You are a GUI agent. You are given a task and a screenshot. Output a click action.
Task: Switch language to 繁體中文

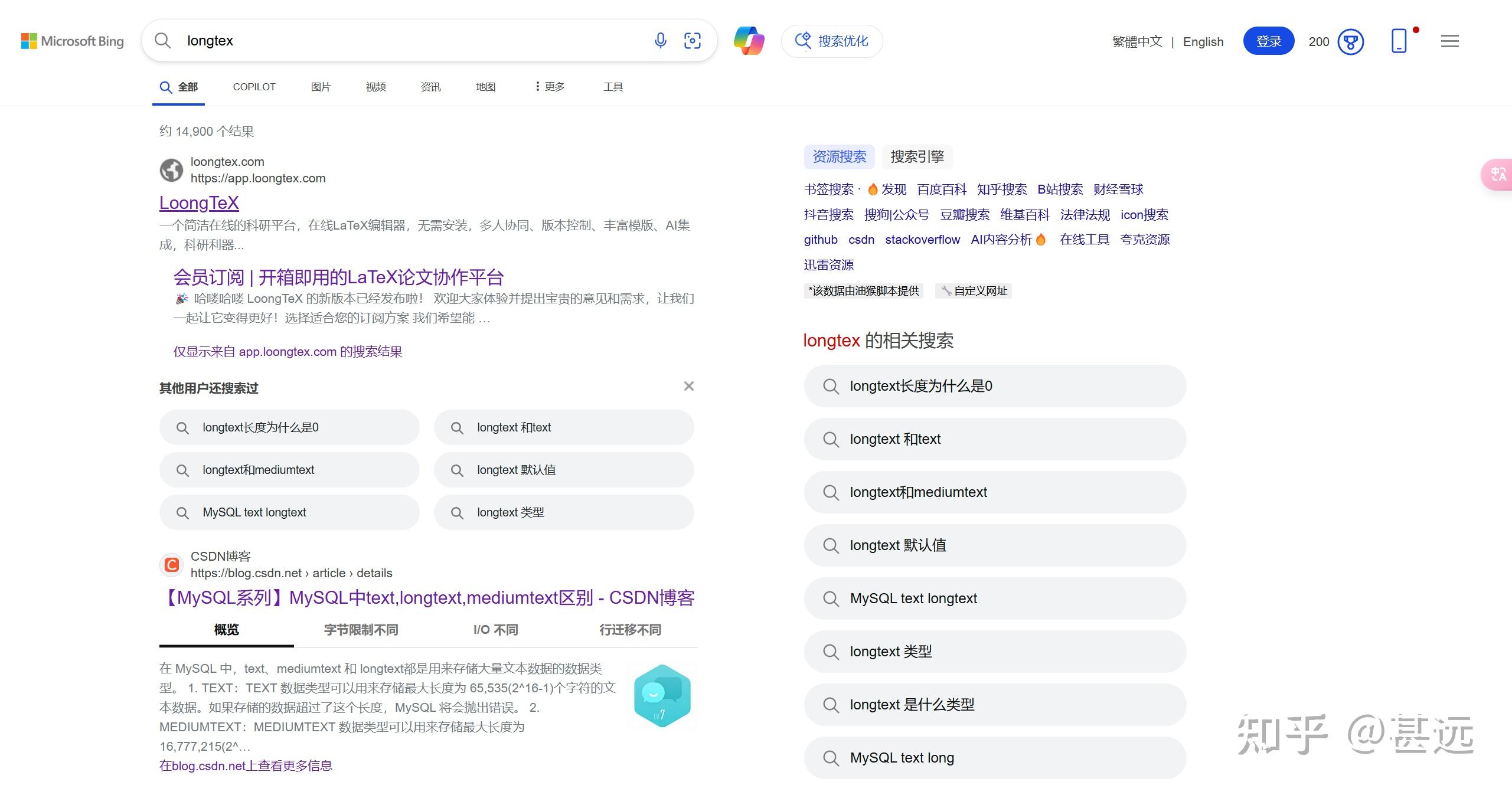[x=1137, y=42]
